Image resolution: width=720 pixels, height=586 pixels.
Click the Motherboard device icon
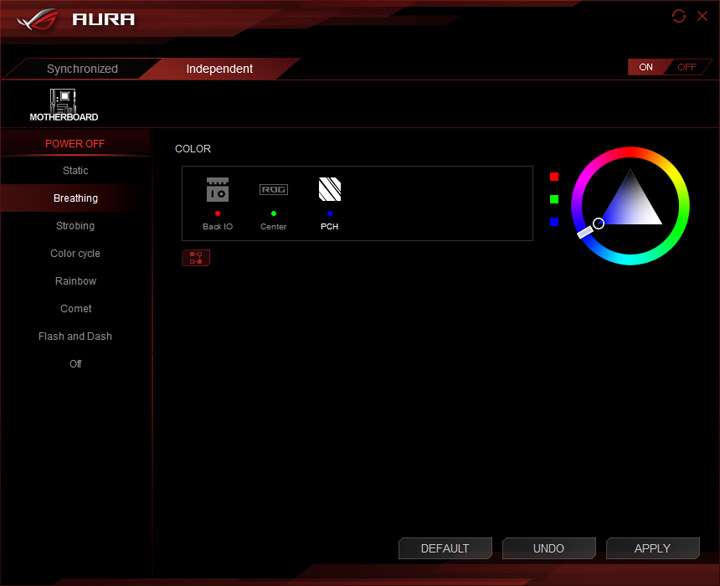tap(63, 105)
